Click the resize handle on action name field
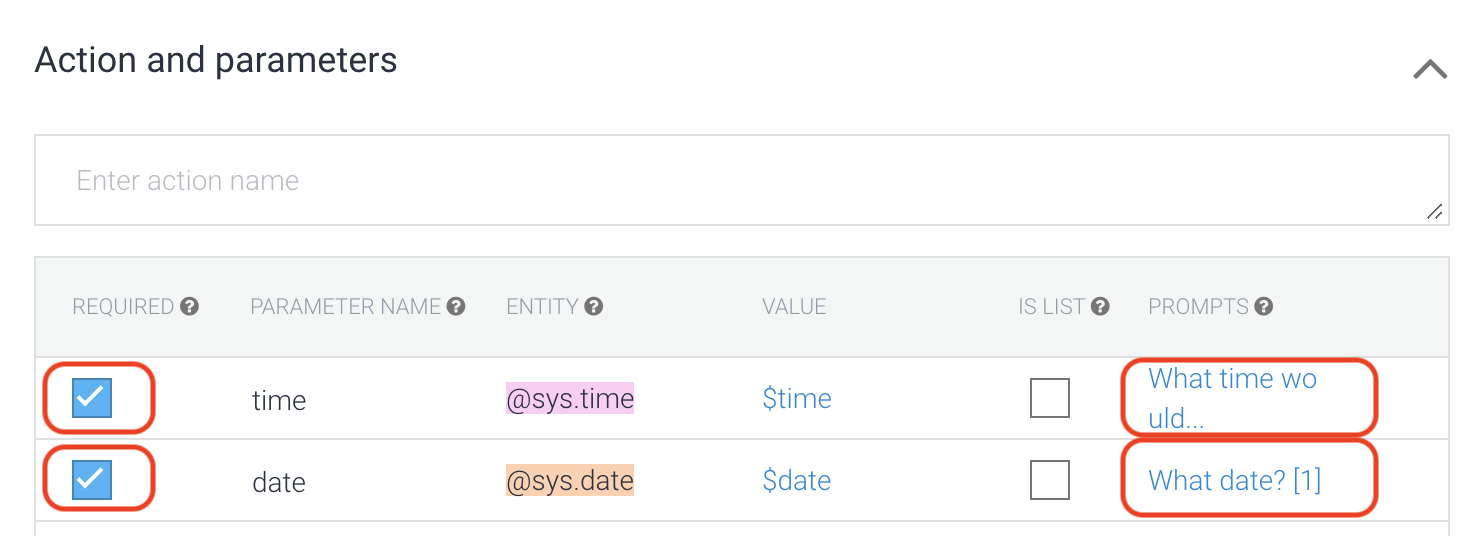Viewport: 1484px width, 536px height. tap(1434, 212)
